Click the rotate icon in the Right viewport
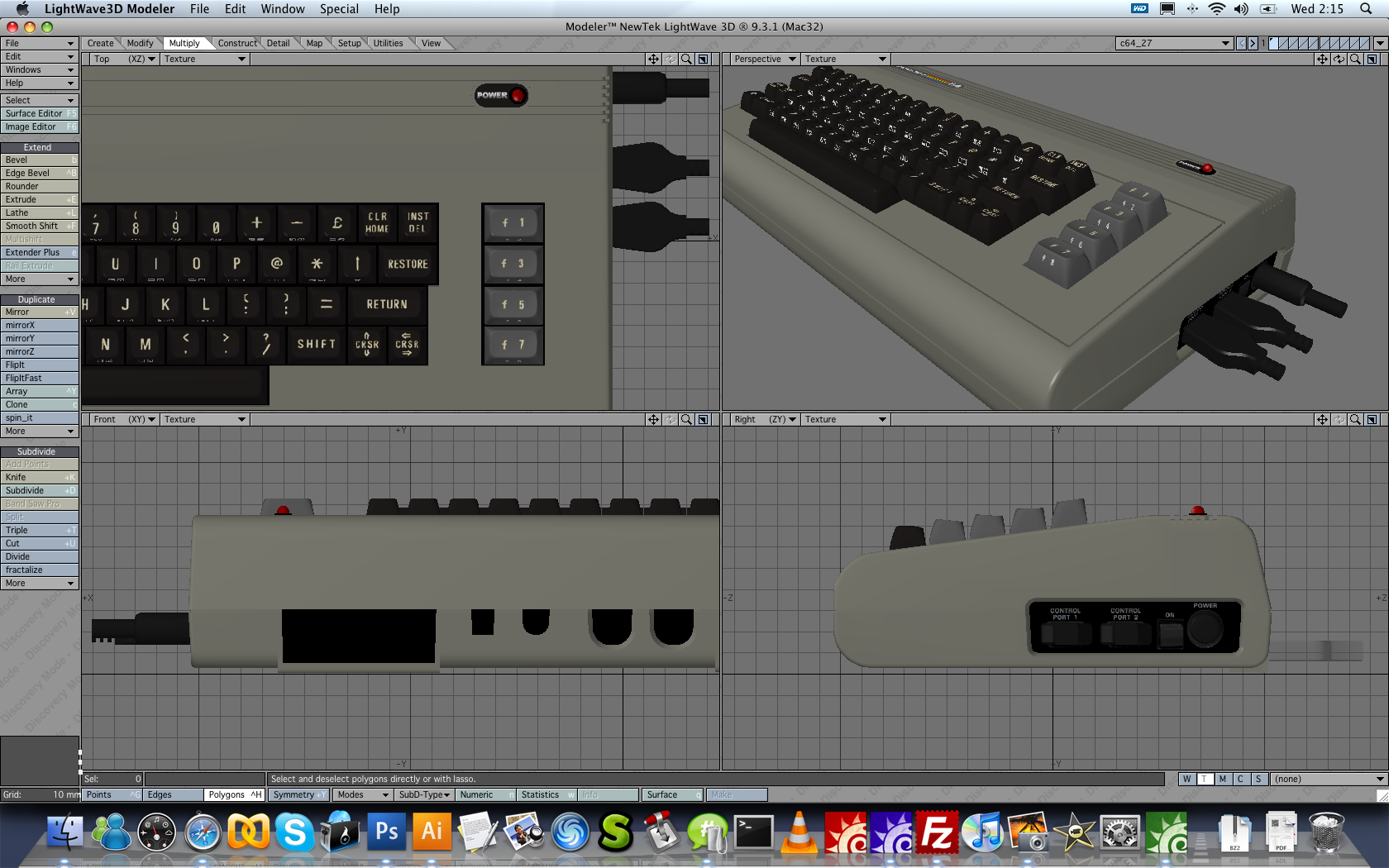 (x=1339, y=420)
